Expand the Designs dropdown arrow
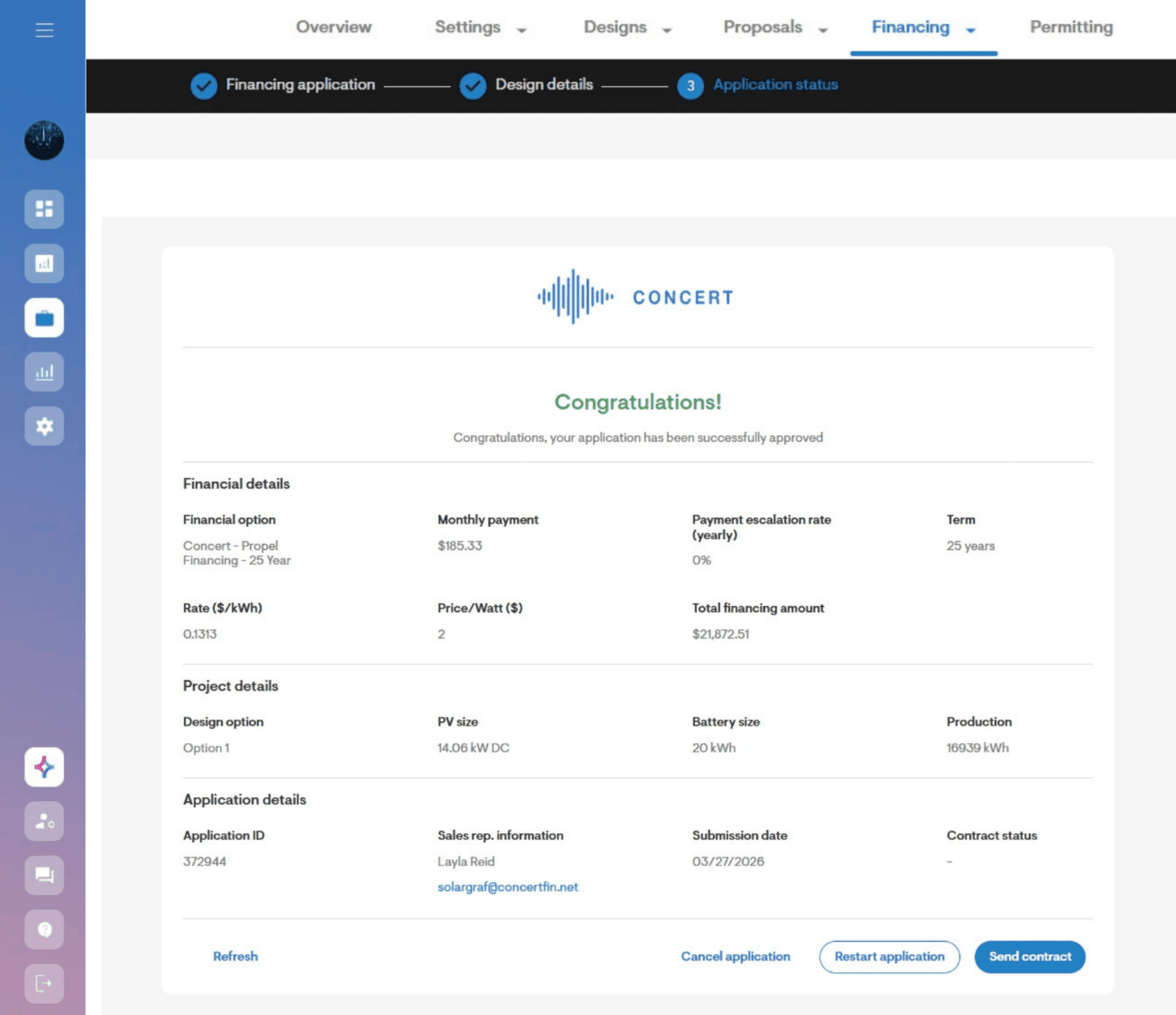This screenshot has height=1015, width=1176. [x=667, y=30]
